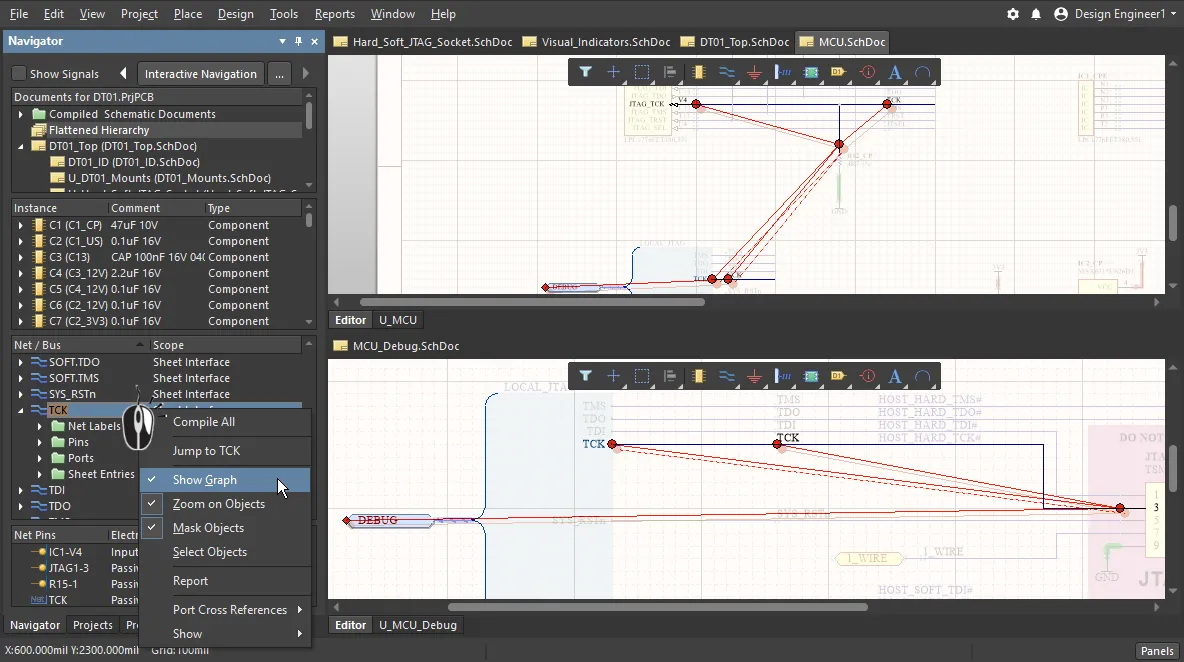This screenshot has width=1184, height=662.
Task: Switch to the Projects panel tab
Action: click(93, 625)
